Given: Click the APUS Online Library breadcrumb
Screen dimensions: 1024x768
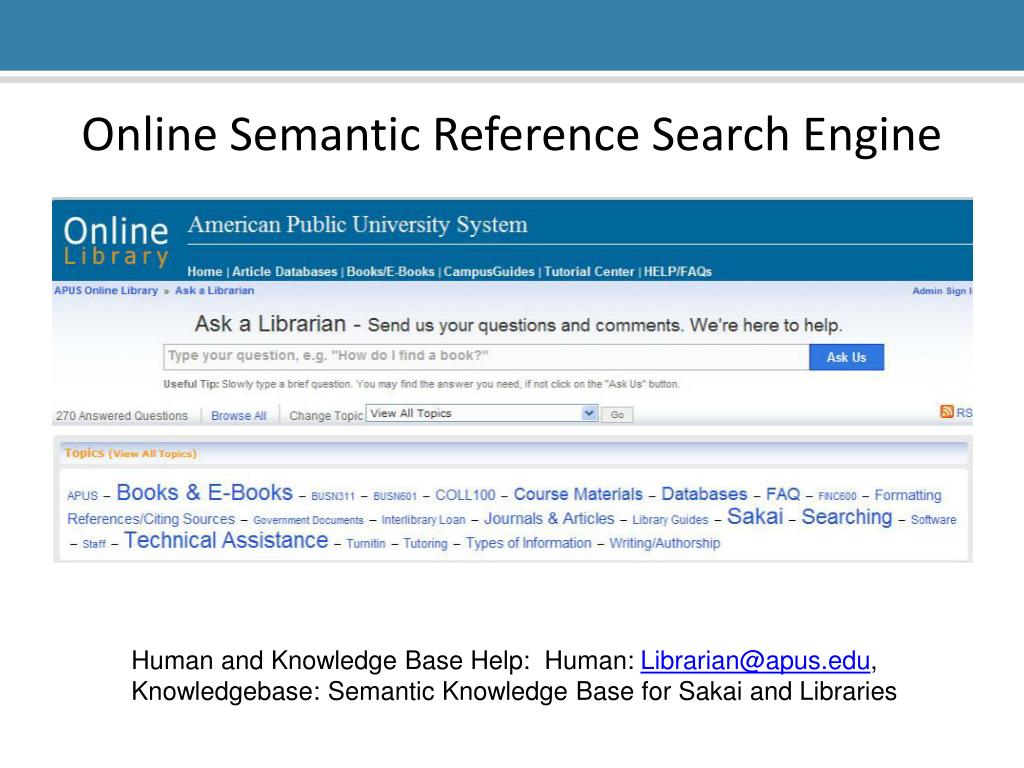Looking at the screenshot, I should 106,291.
